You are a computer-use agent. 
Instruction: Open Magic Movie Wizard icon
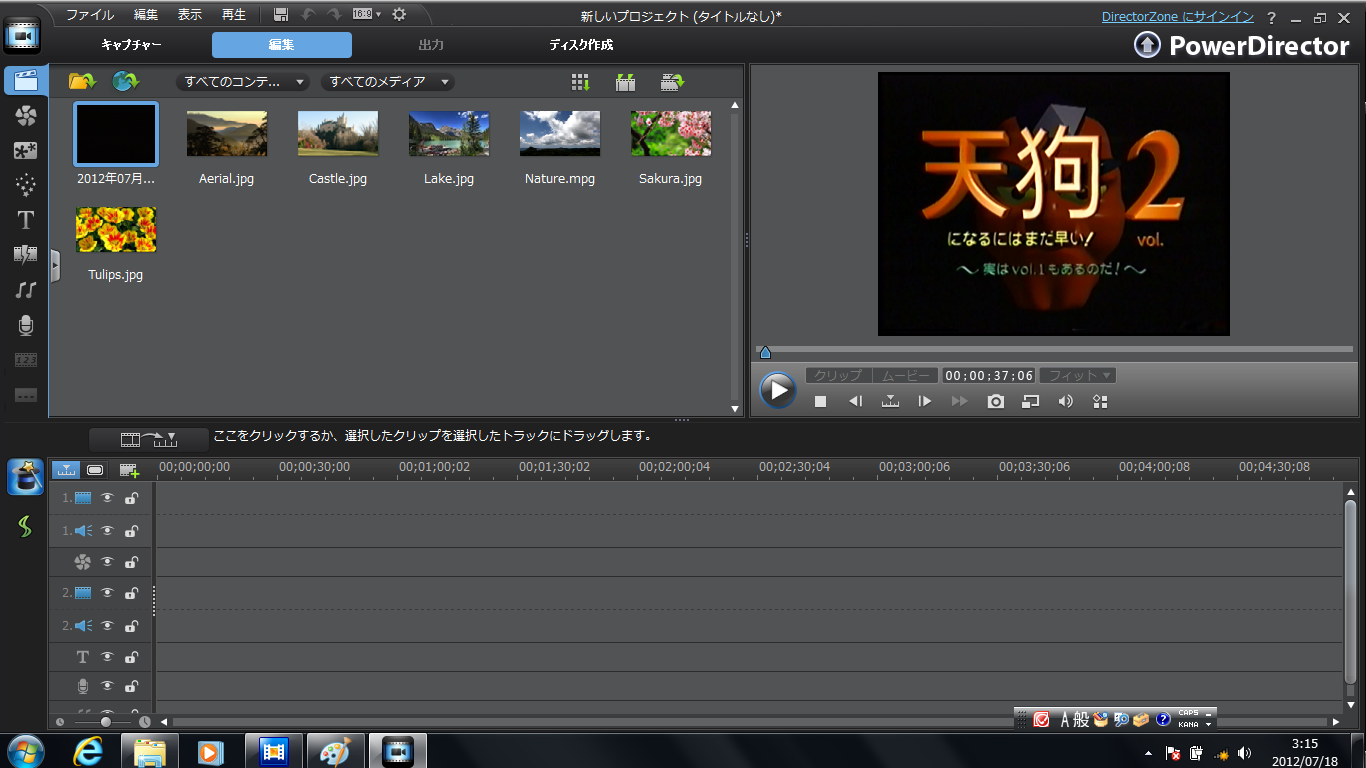pos(26,477)
